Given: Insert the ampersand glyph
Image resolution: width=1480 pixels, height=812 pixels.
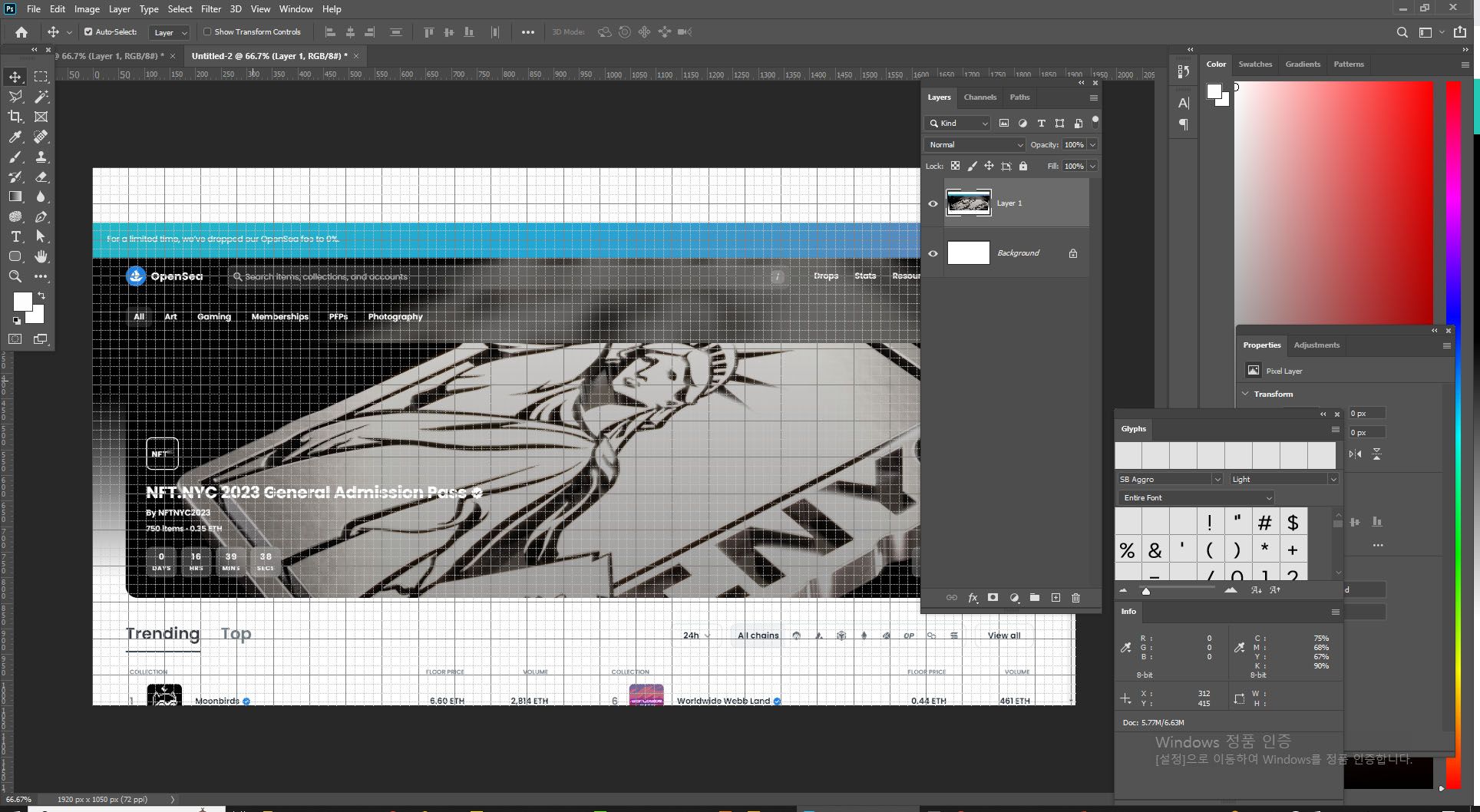Looking at the screenshot, I should point(1155,550).
